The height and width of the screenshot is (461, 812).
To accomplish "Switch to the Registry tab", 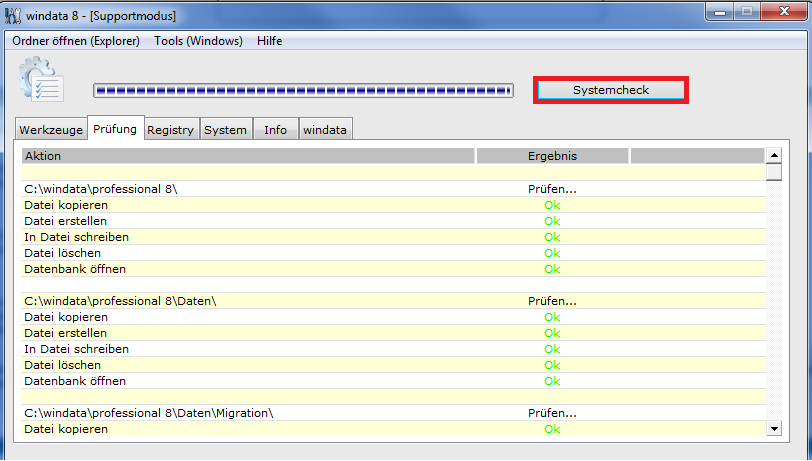I will tap(170, 130).
